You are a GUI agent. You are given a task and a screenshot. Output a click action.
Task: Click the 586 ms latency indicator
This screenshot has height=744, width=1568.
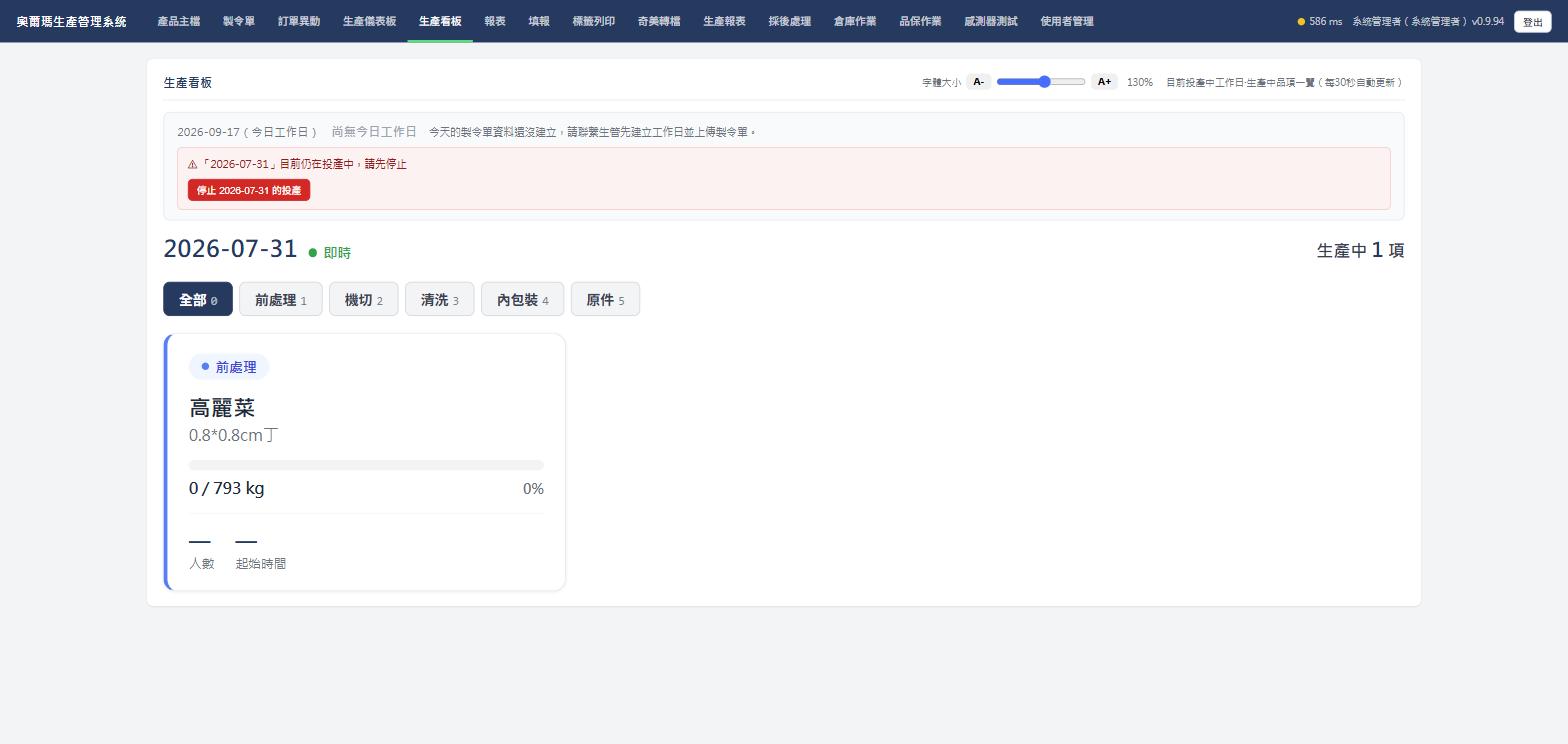(x=1320, y=21)
